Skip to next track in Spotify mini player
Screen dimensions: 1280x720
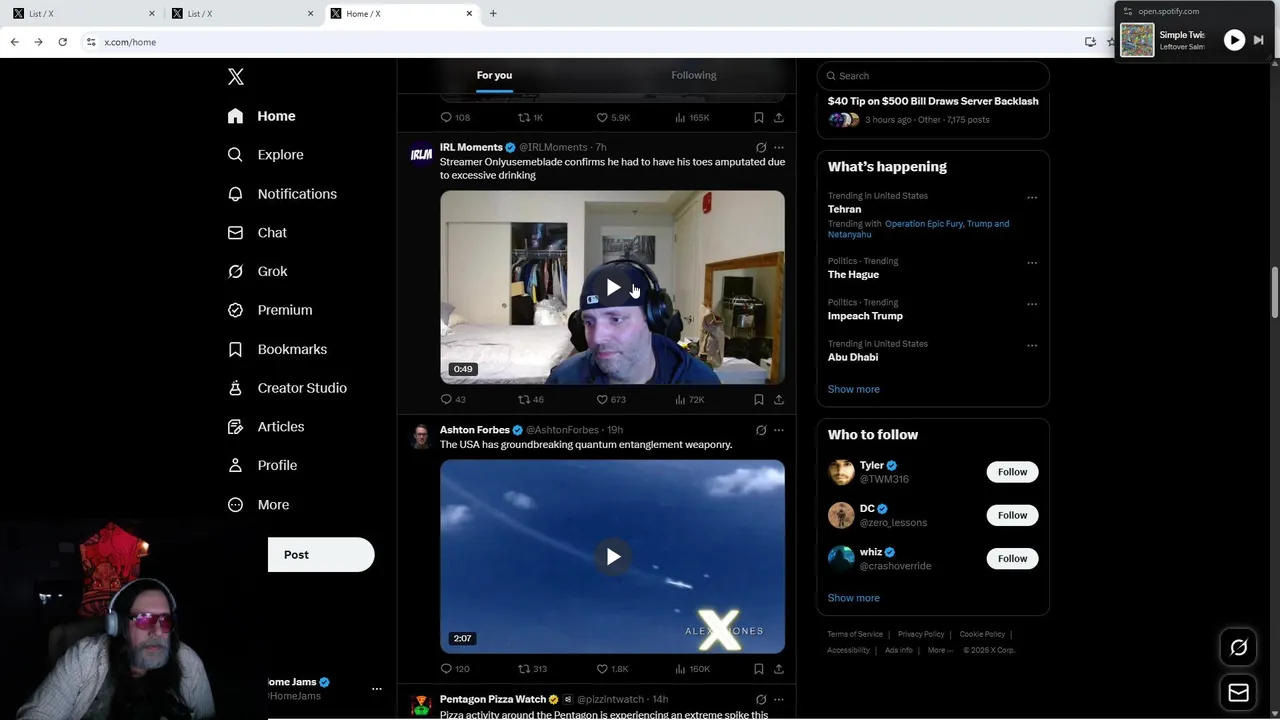coord(1259,40)
